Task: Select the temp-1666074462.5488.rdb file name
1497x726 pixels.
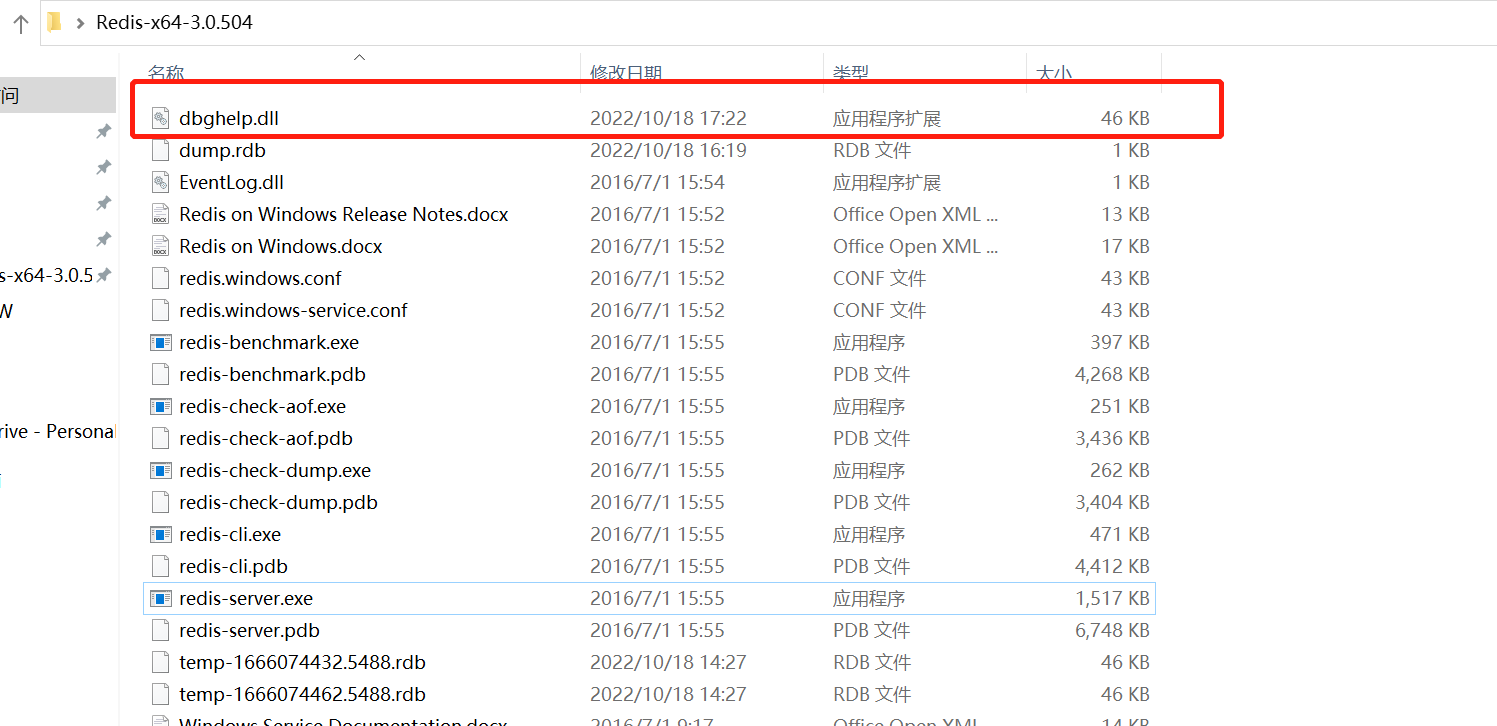Action: [302, 694]
